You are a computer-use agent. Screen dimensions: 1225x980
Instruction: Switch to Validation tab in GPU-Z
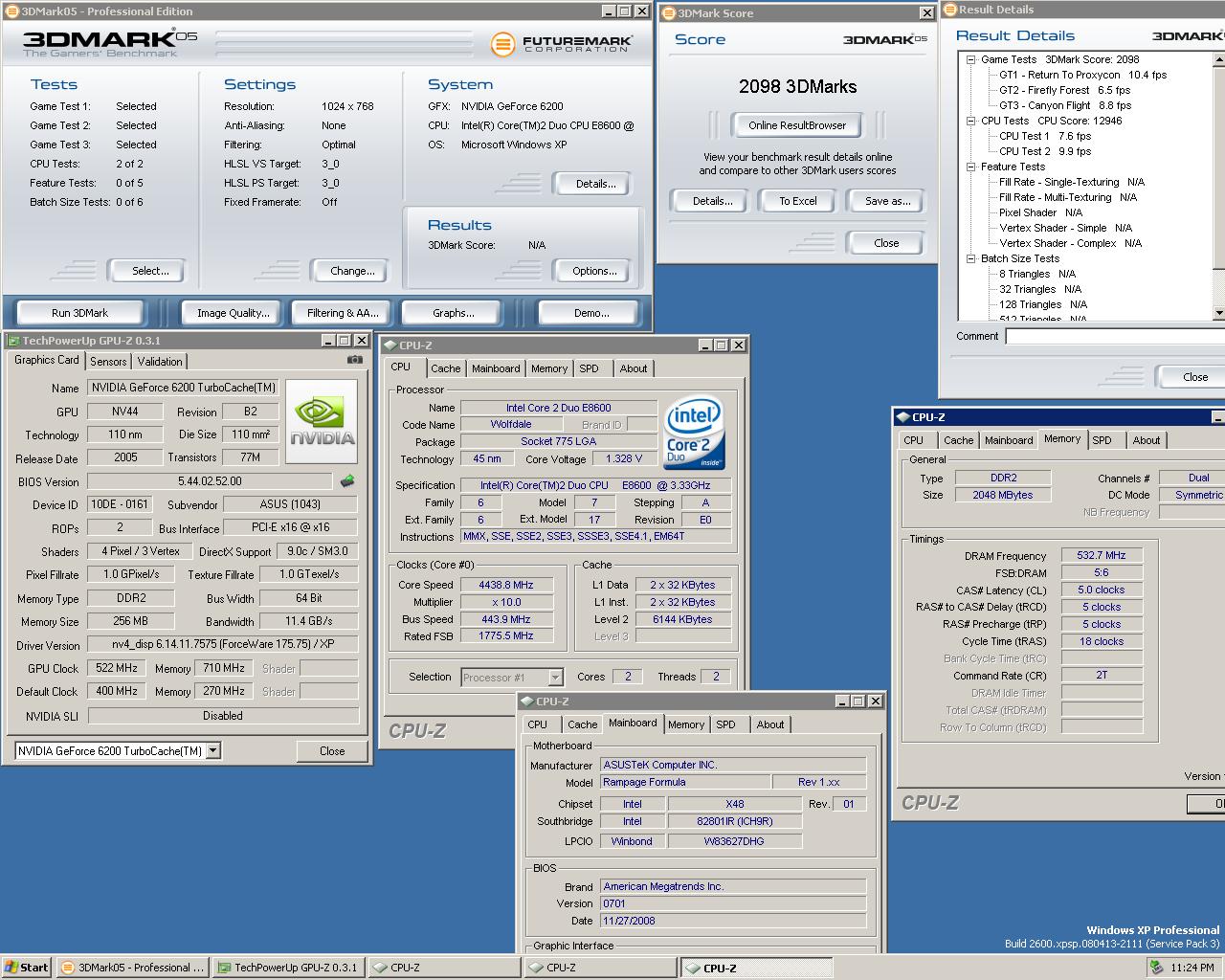coord(160,362)
